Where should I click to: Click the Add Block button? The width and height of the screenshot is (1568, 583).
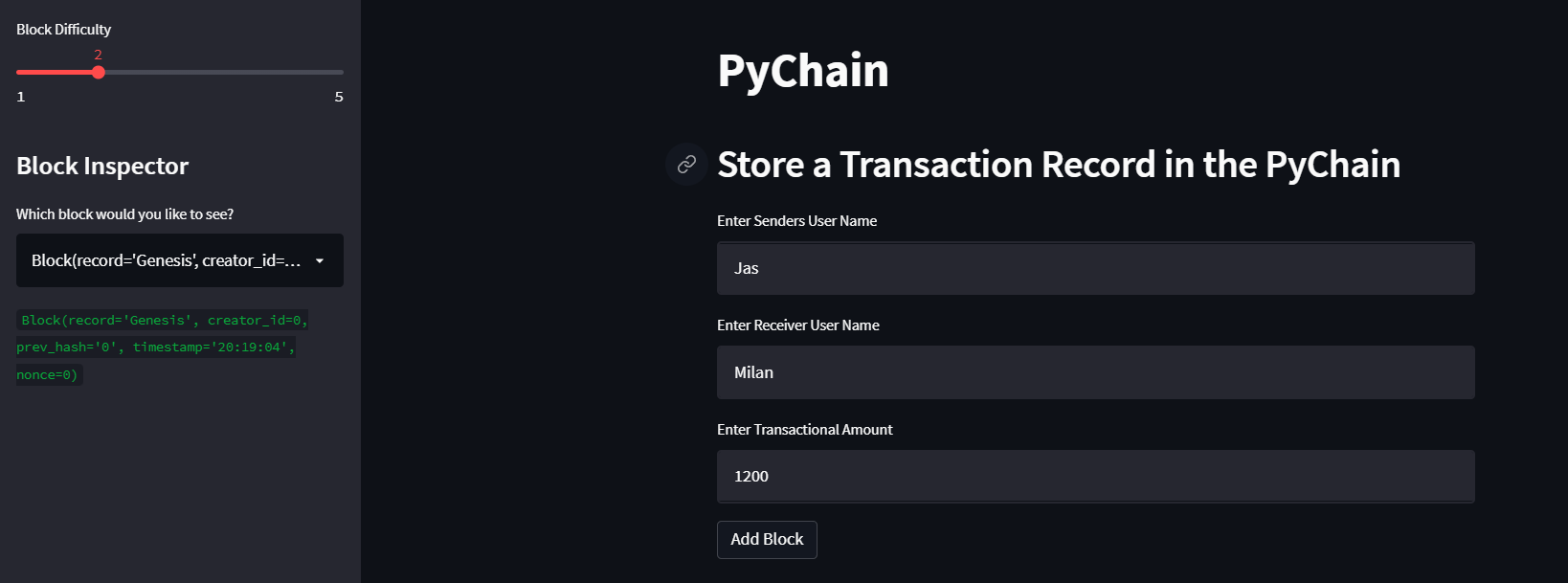point(766,539)
